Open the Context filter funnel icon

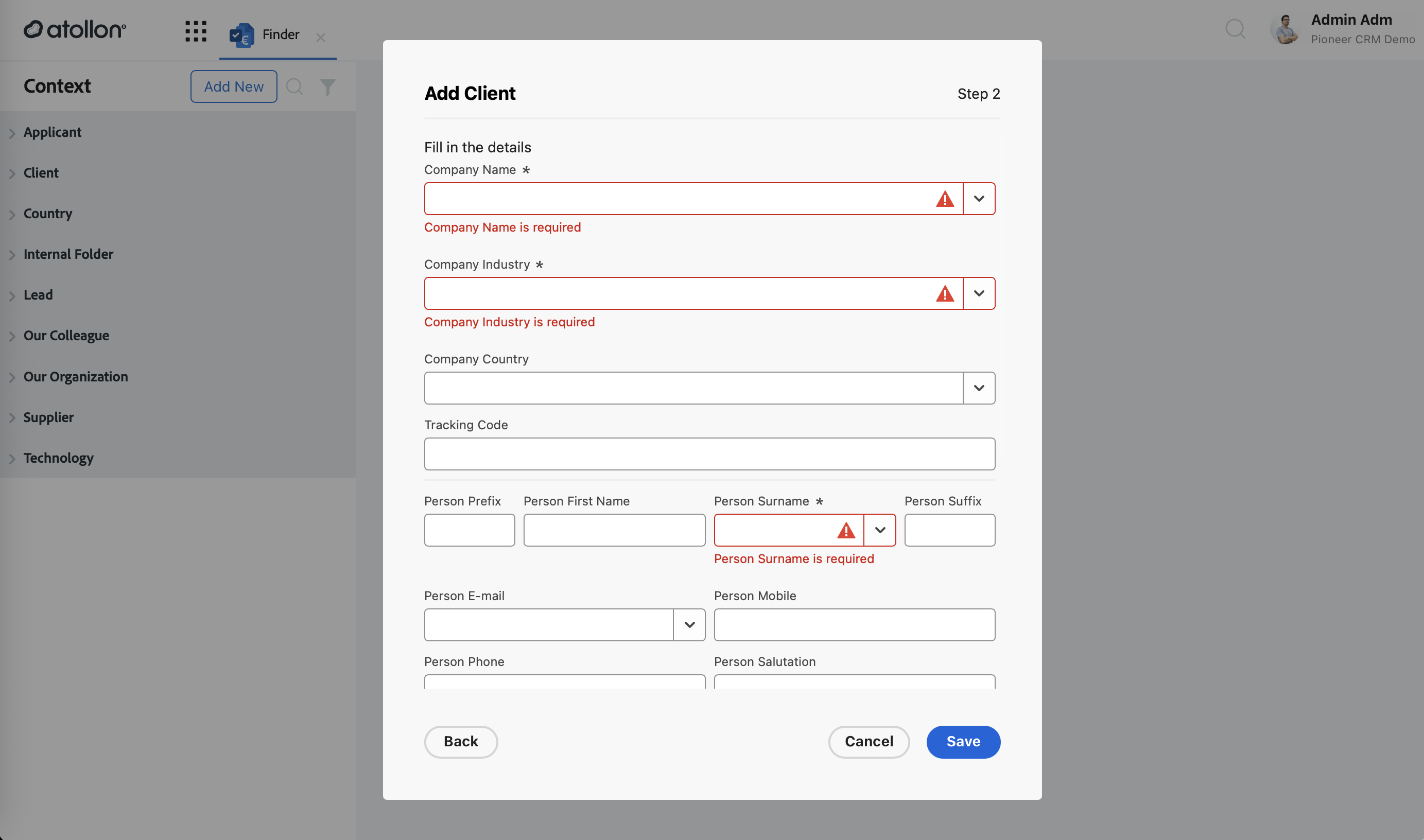point(328,86)
